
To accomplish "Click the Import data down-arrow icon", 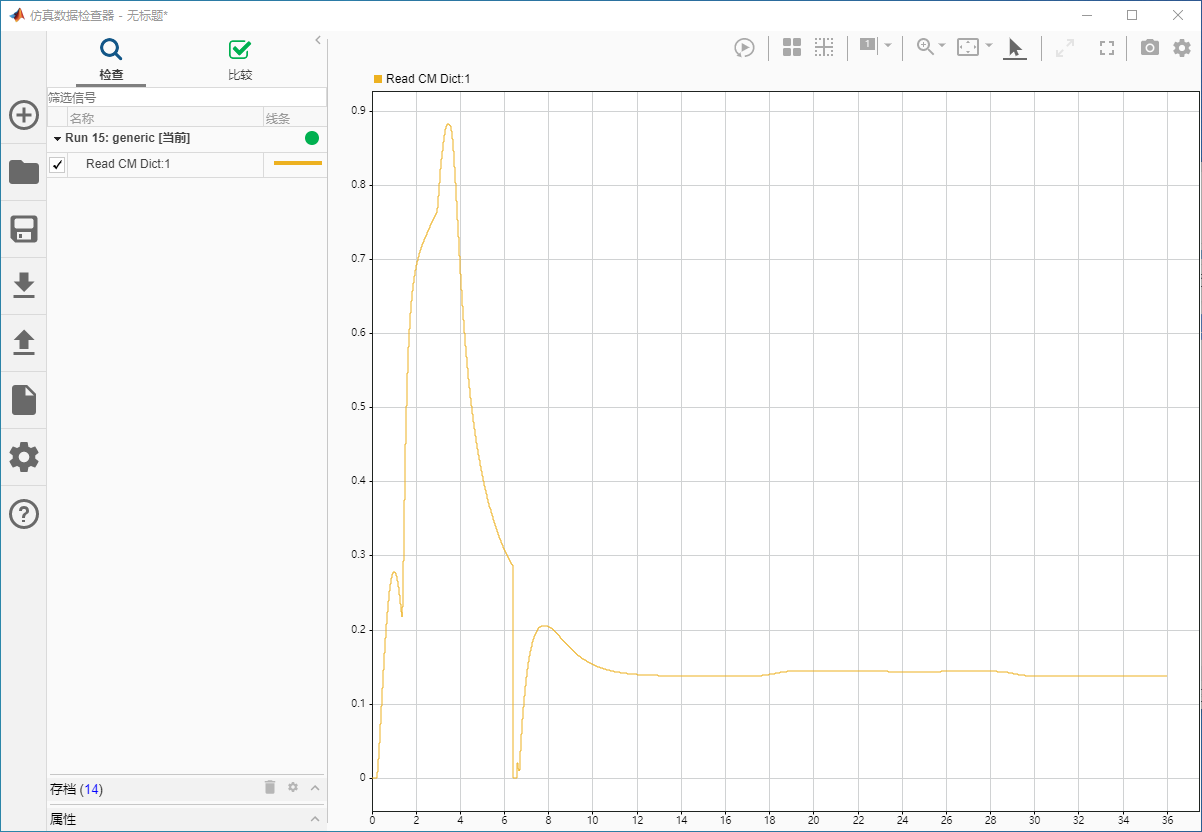I will (x=24, y=286).
